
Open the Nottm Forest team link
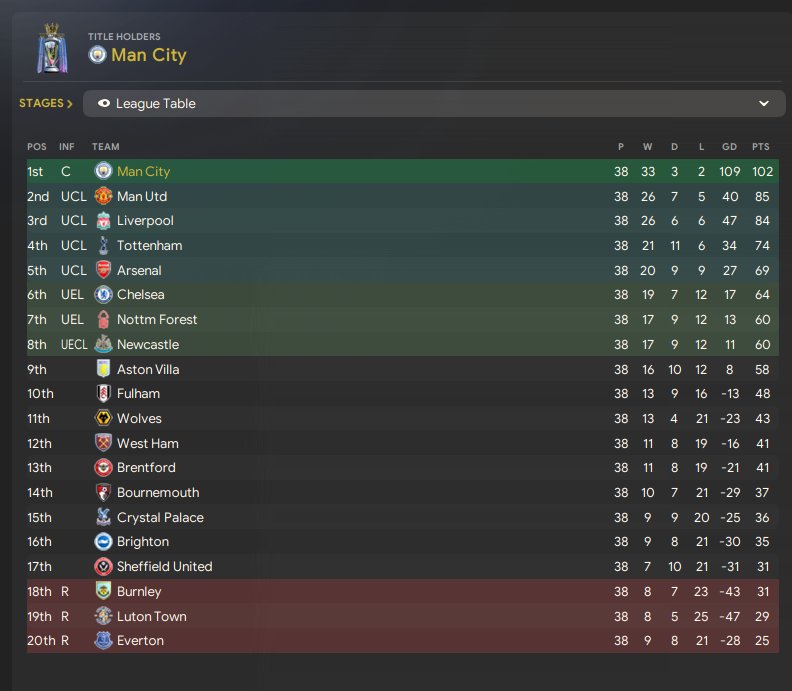tap(157, 319)
